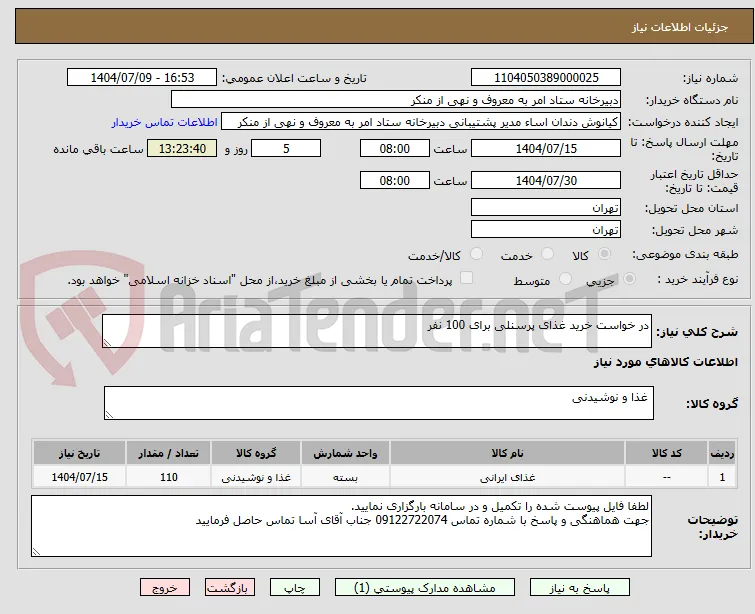The height and width of the screenshot is (614, 755).
Task: Click the تاریخ نیاز column header
Action: tap(79, 453)
